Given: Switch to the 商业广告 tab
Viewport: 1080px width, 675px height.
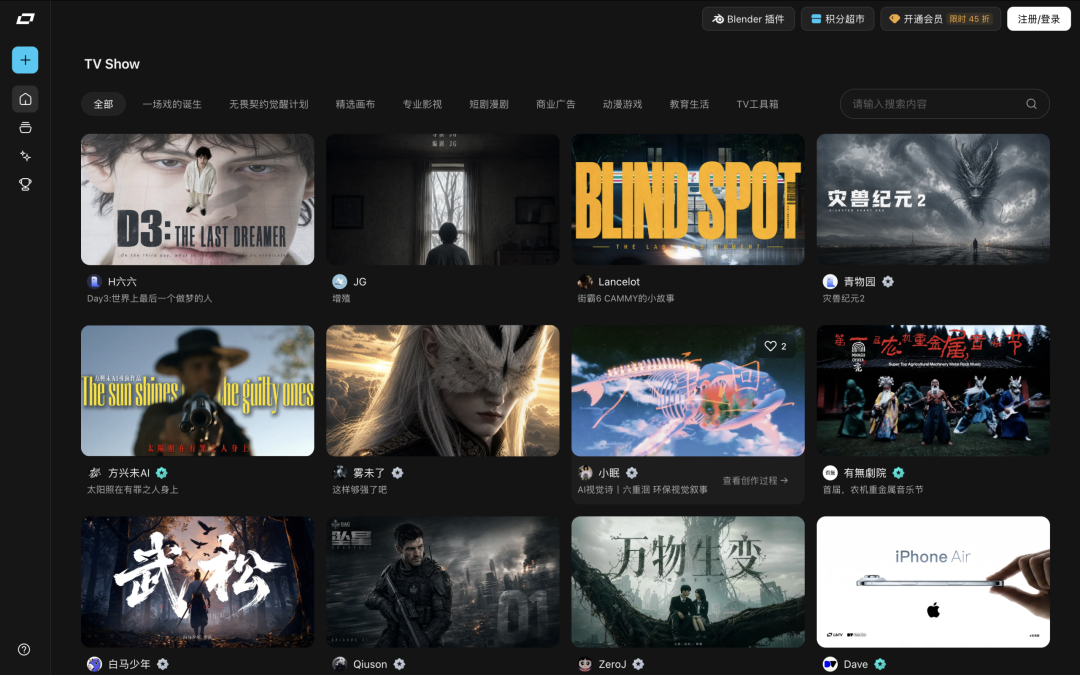Looking at the screenshot, I should (556, 104).
